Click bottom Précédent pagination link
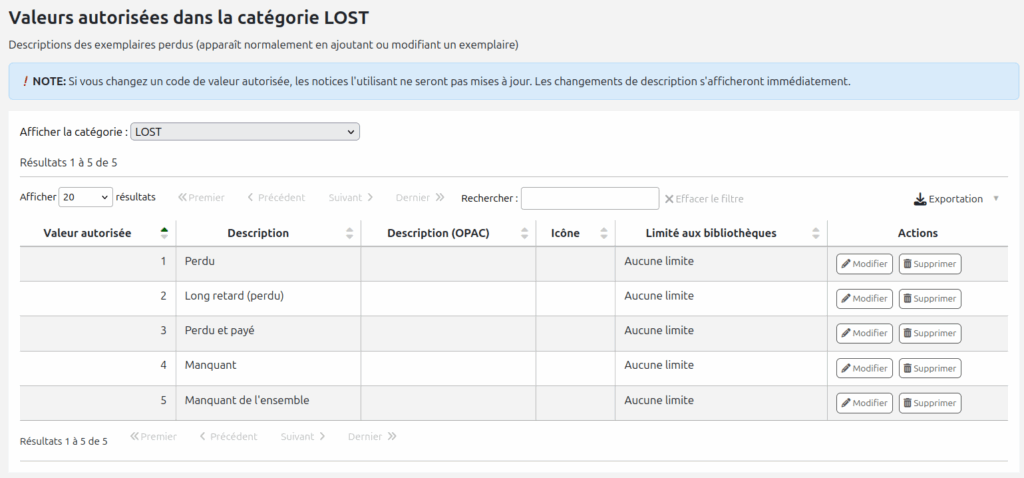The image size is (1024, 478). [x=229, y=436]
